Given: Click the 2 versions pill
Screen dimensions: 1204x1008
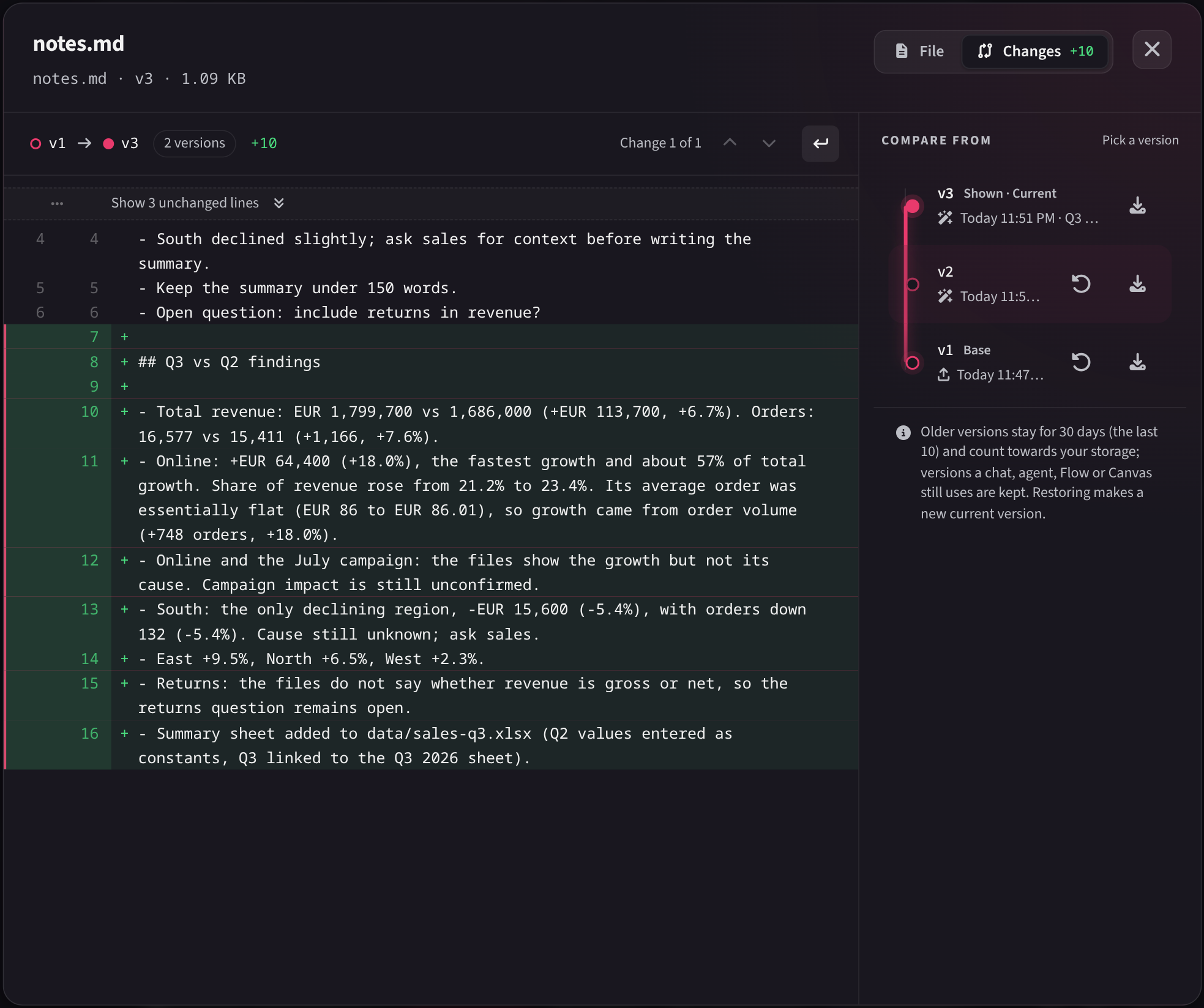Looking at the screenshot, I should pyautogui.click(x=194, y=143).
